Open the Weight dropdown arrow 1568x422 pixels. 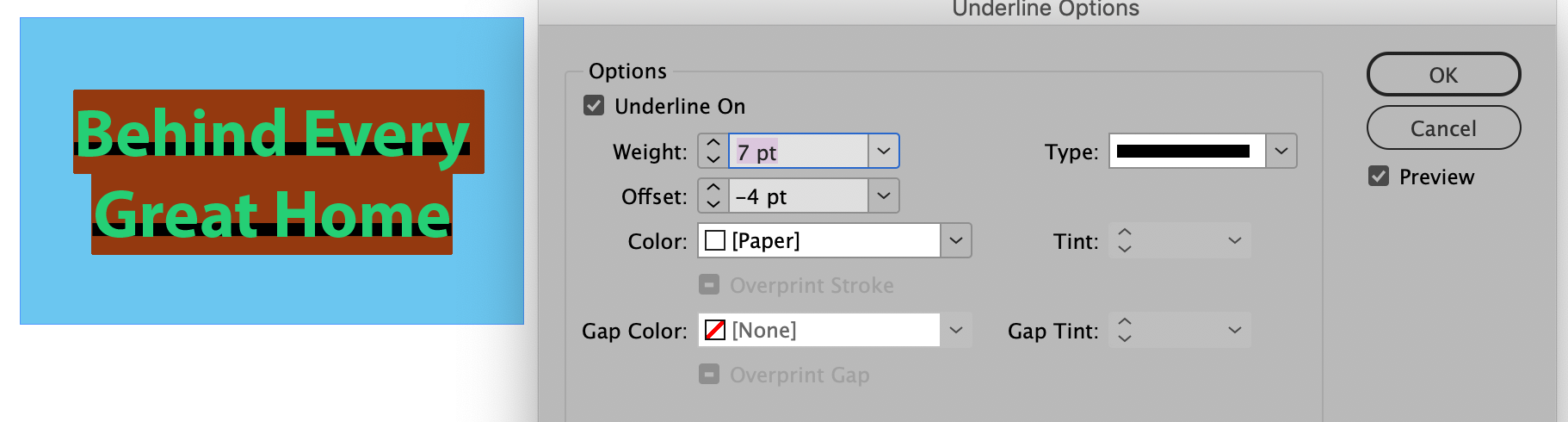click(883, 152)
